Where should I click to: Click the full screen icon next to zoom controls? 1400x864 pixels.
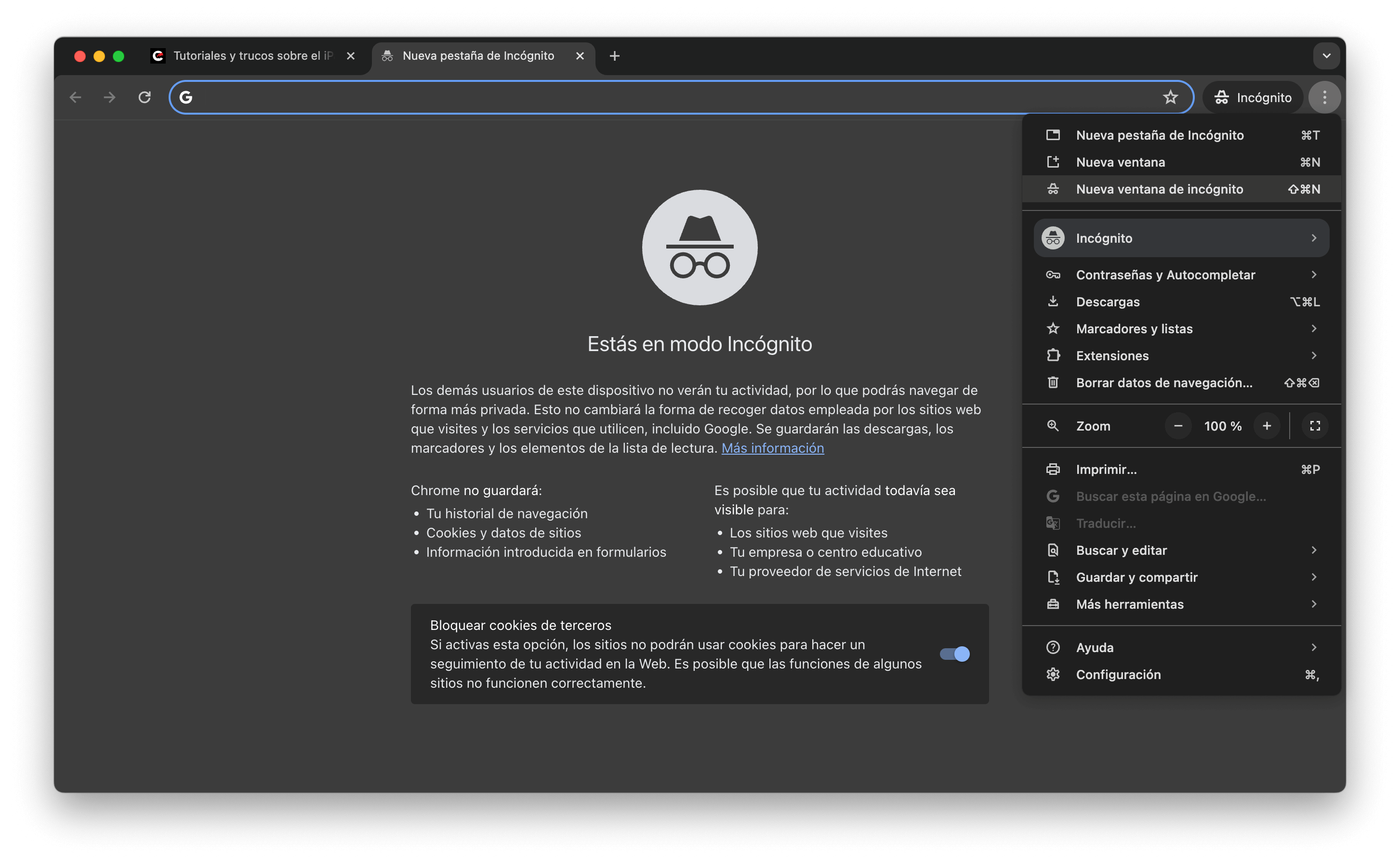point(1314,426)
